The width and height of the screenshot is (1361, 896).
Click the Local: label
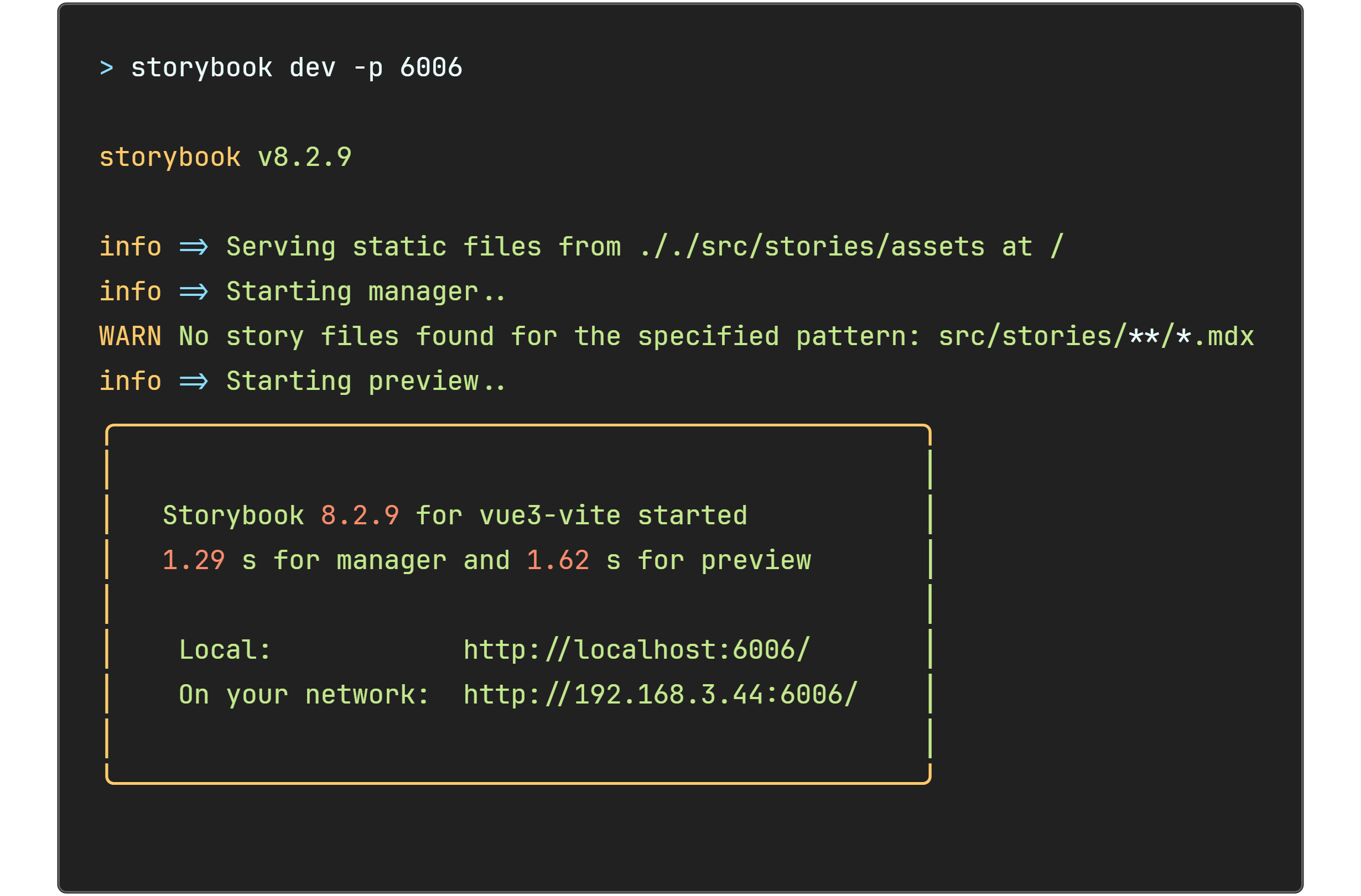pos(225,650)
